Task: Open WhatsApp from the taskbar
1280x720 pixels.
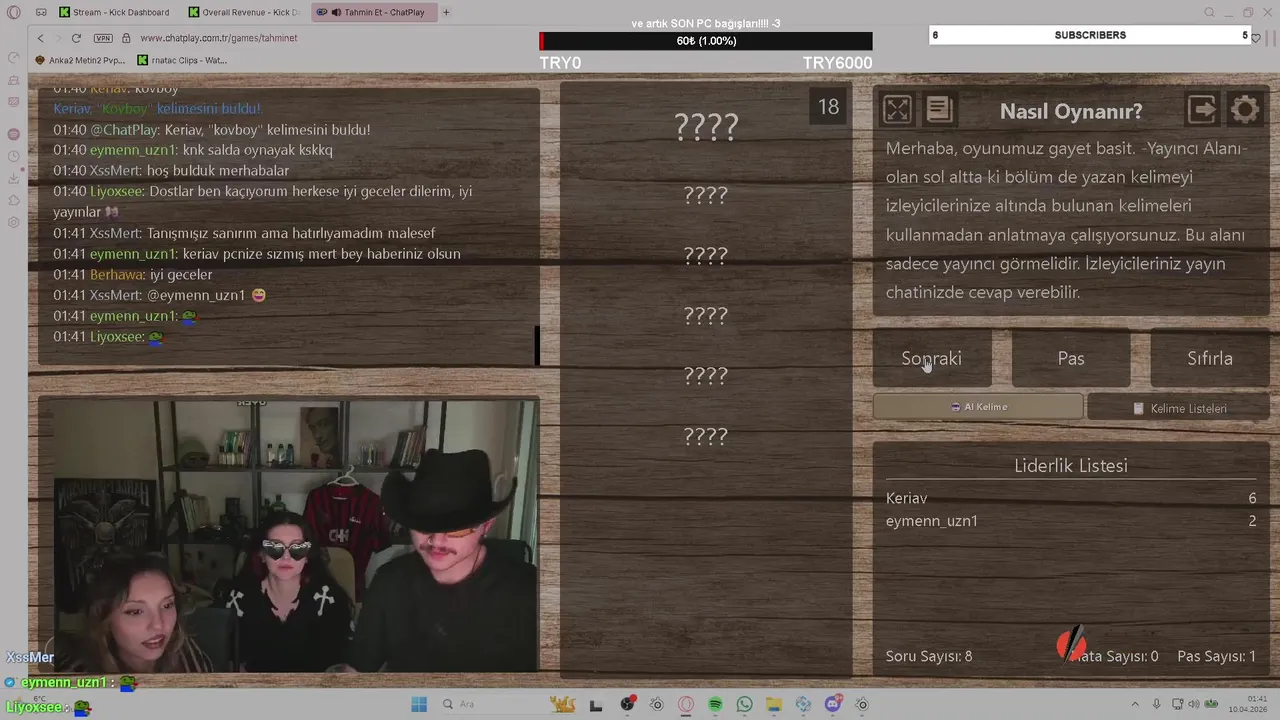Action: click(x=744, y=704)
